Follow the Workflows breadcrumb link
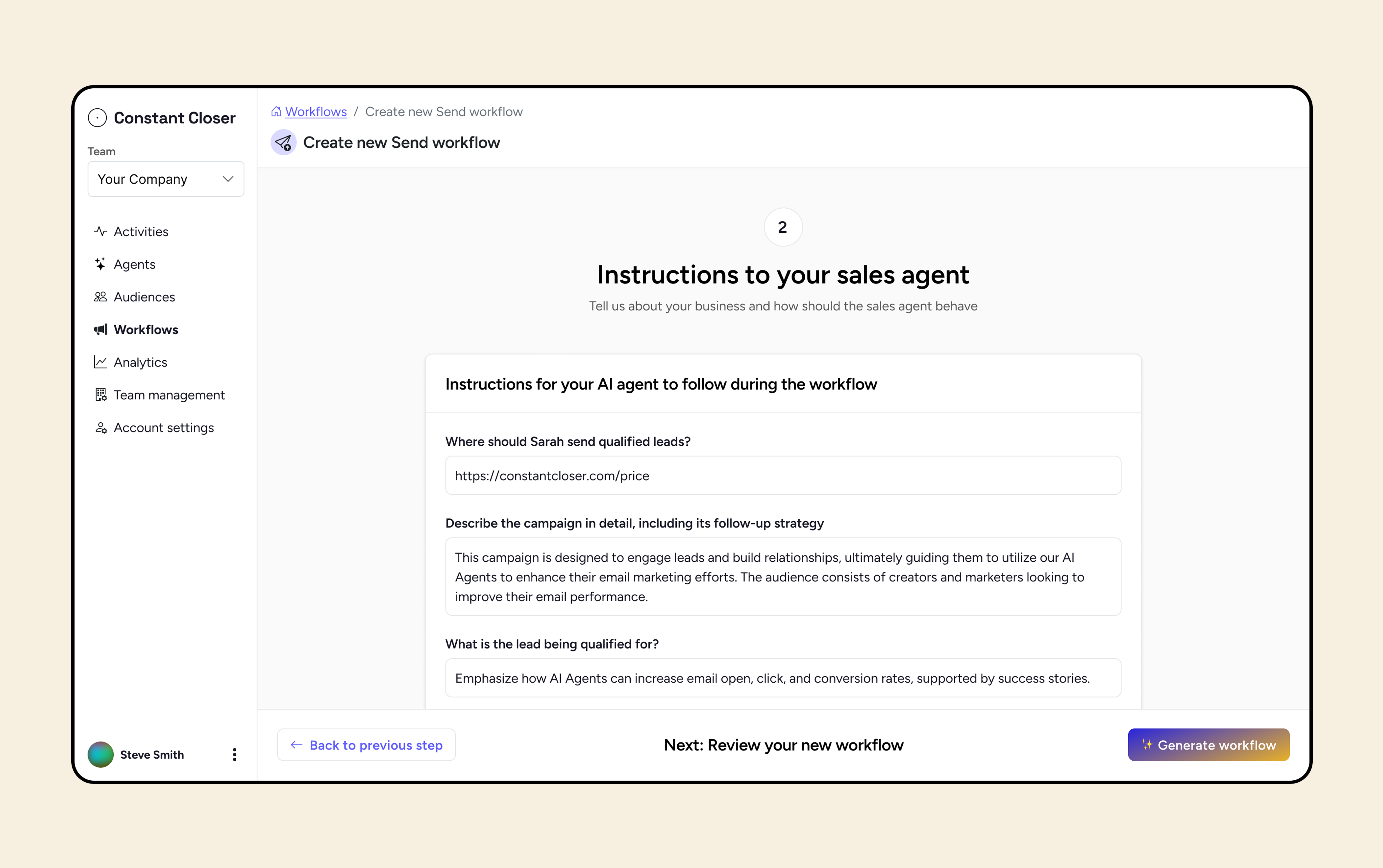Screen dimensions: 1383x868 pyautogui.click(x=316, y=111)
